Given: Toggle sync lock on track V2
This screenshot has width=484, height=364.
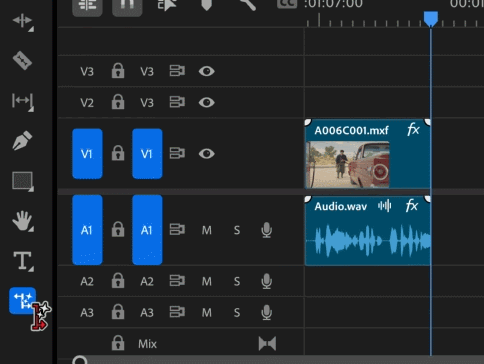Looking at the screenshot, I should [x=177, y=102].
